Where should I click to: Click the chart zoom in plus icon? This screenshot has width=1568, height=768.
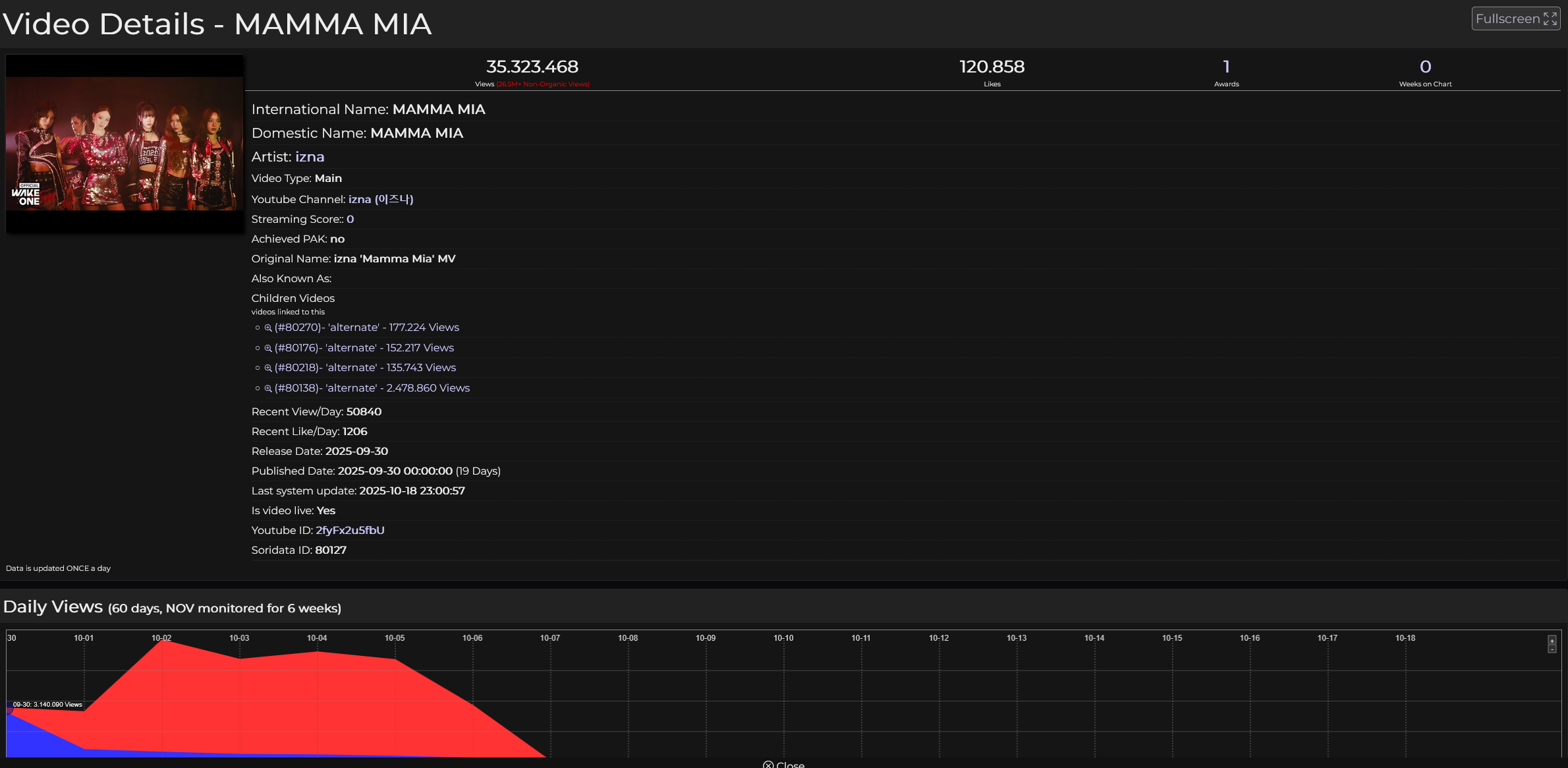[1552, 641]
